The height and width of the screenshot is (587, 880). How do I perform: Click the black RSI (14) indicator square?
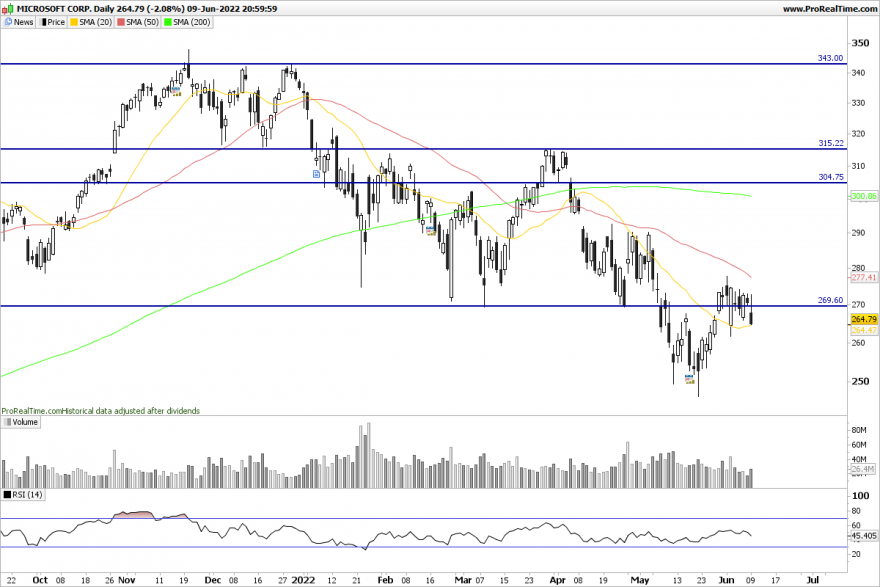[7, 494]
